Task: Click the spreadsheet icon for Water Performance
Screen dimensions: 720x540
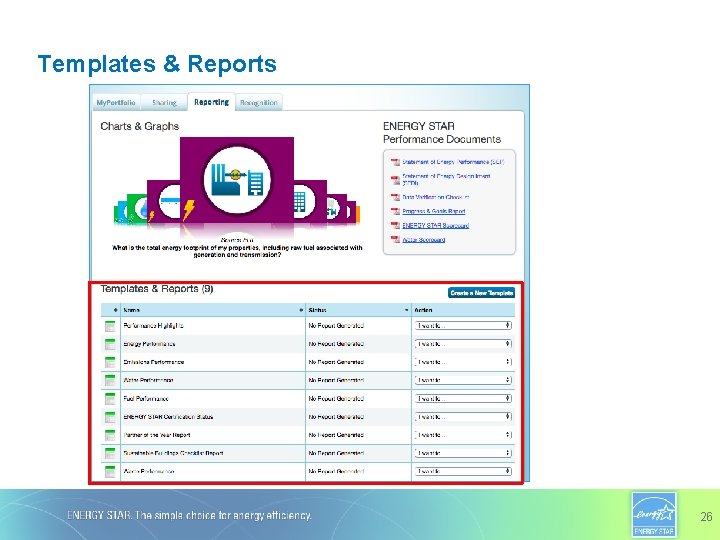Action: pos(110,381)
